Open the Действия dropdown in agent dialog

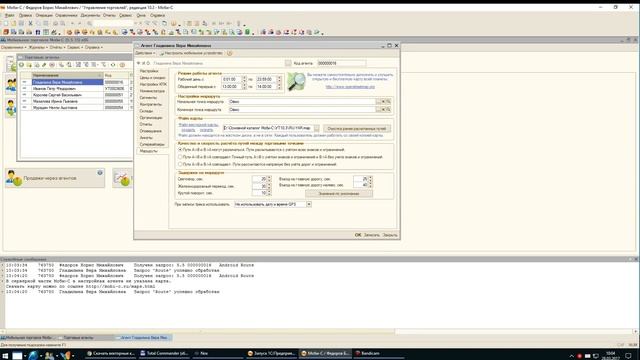145,53
